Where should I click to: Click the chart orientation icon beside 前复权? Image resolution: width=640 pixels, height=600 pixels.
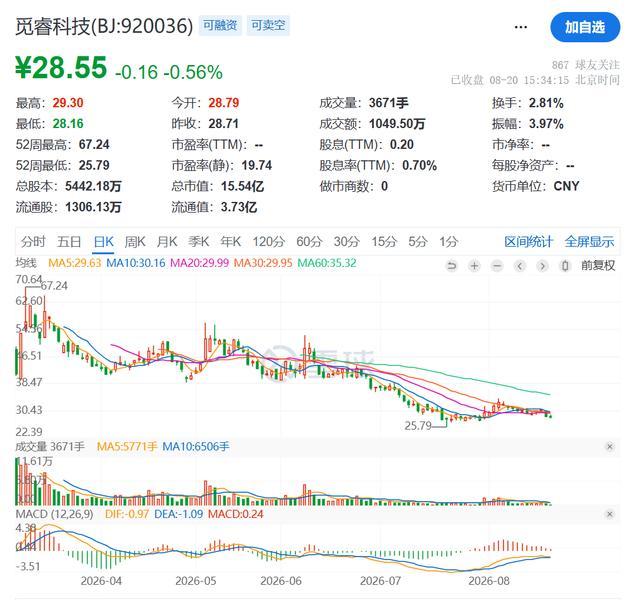click(565, 266)
